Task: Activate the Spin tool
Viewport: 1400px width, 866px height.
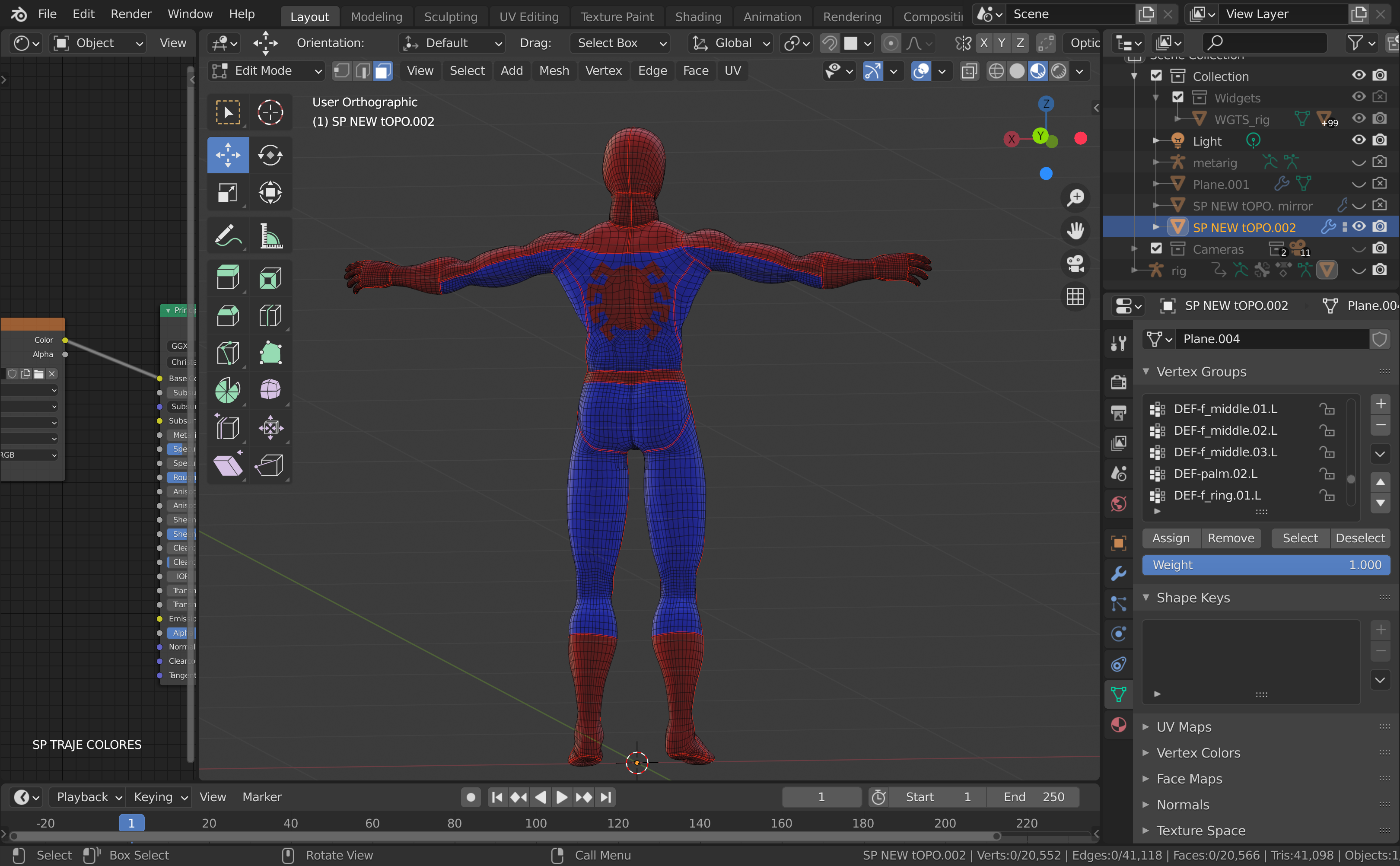Action: pyautogui.click(x=227, y=390)
